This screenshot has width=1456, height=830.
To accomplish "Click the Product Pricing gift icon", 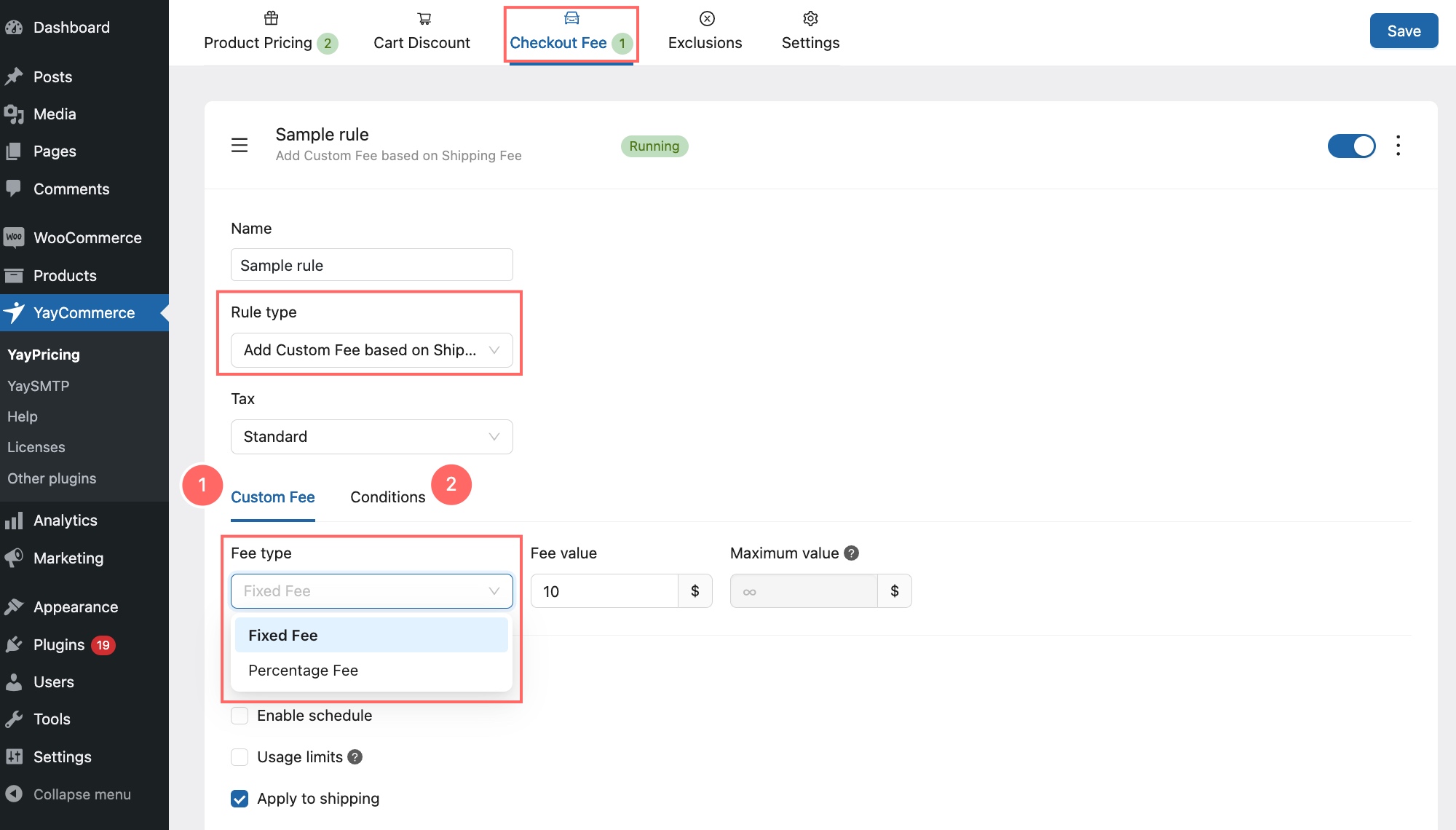I will coord(271,18).
